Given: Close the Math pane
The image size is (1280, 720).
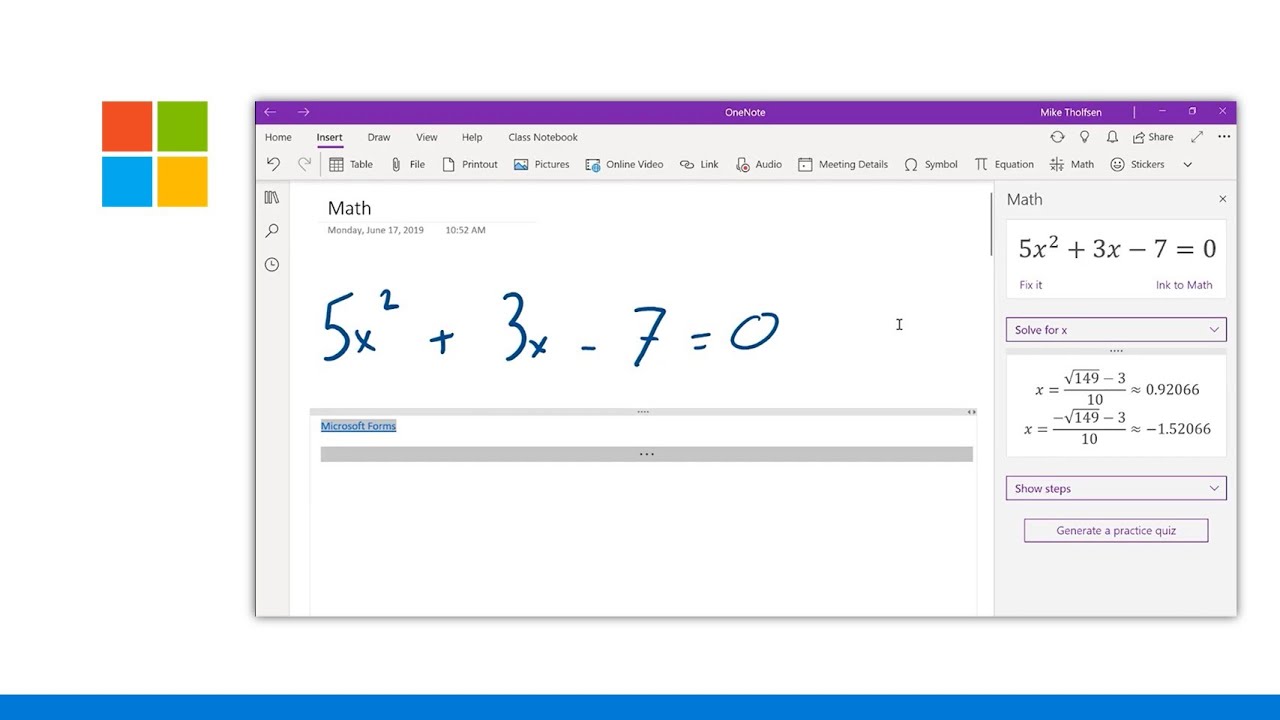Looking at the screenshot, I should [1222, 199].
